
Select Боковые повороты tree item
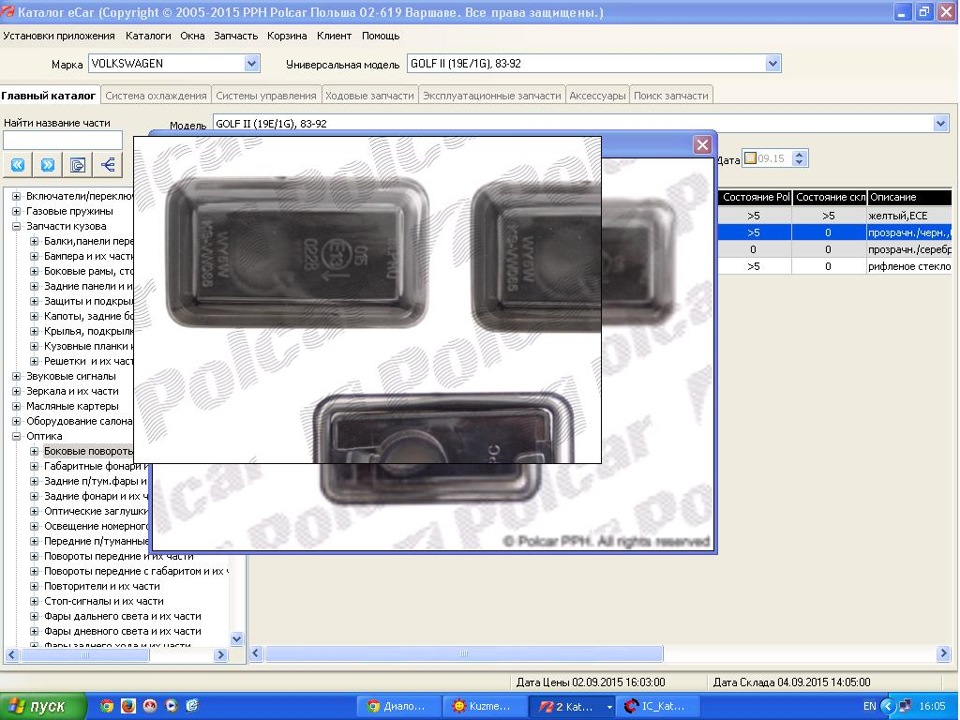pyautogui.click(x=88, y=451)
